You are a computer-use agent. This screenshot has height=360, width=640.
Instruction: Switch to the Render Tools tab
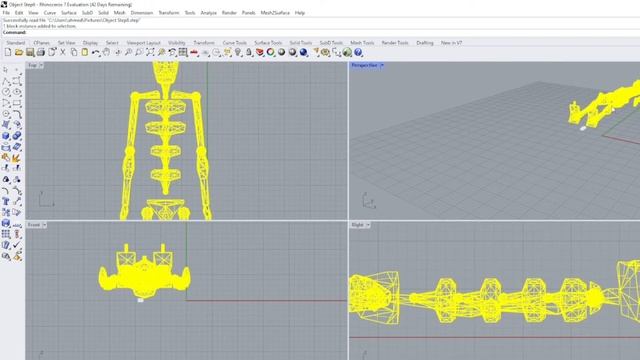[x=395, y=43]
